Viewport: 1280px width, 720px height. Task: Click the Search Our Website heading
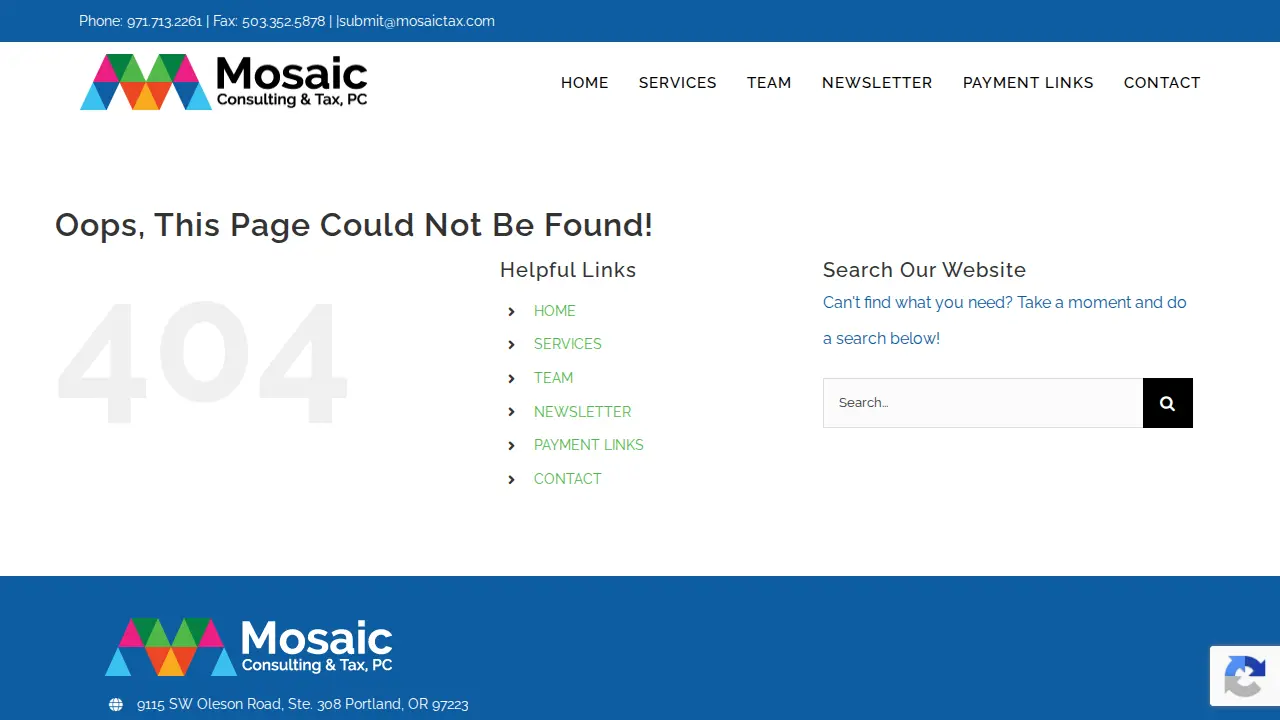[x=924, y=270]
